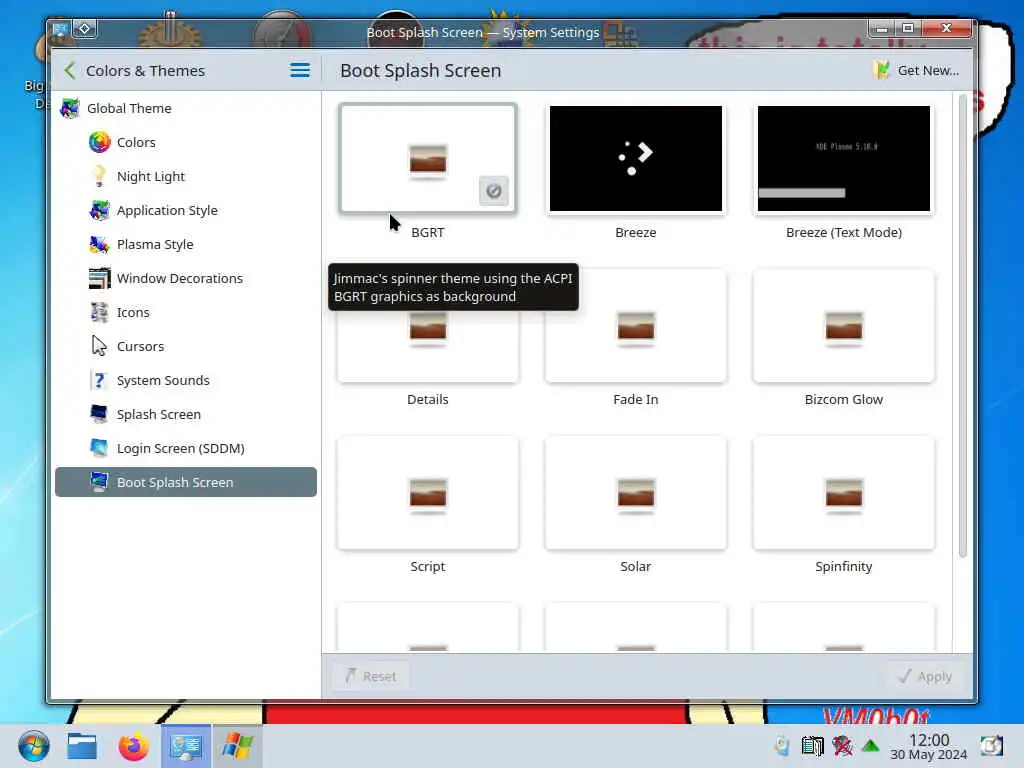Open the Global Theme settings
The height and width of the screenshot is (768, 1024).
pyautogui.click(x=185, y=108)
